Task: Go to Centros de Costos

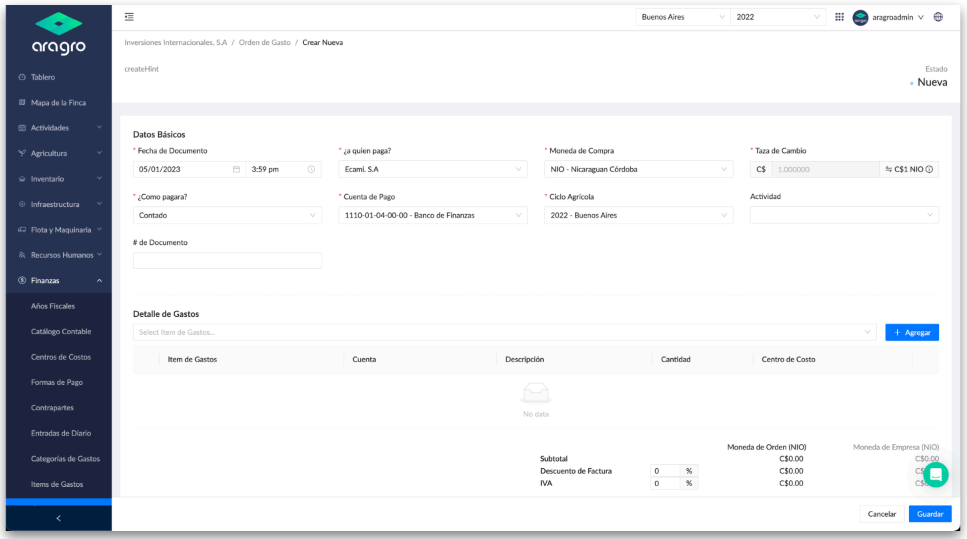Action: 61,357
